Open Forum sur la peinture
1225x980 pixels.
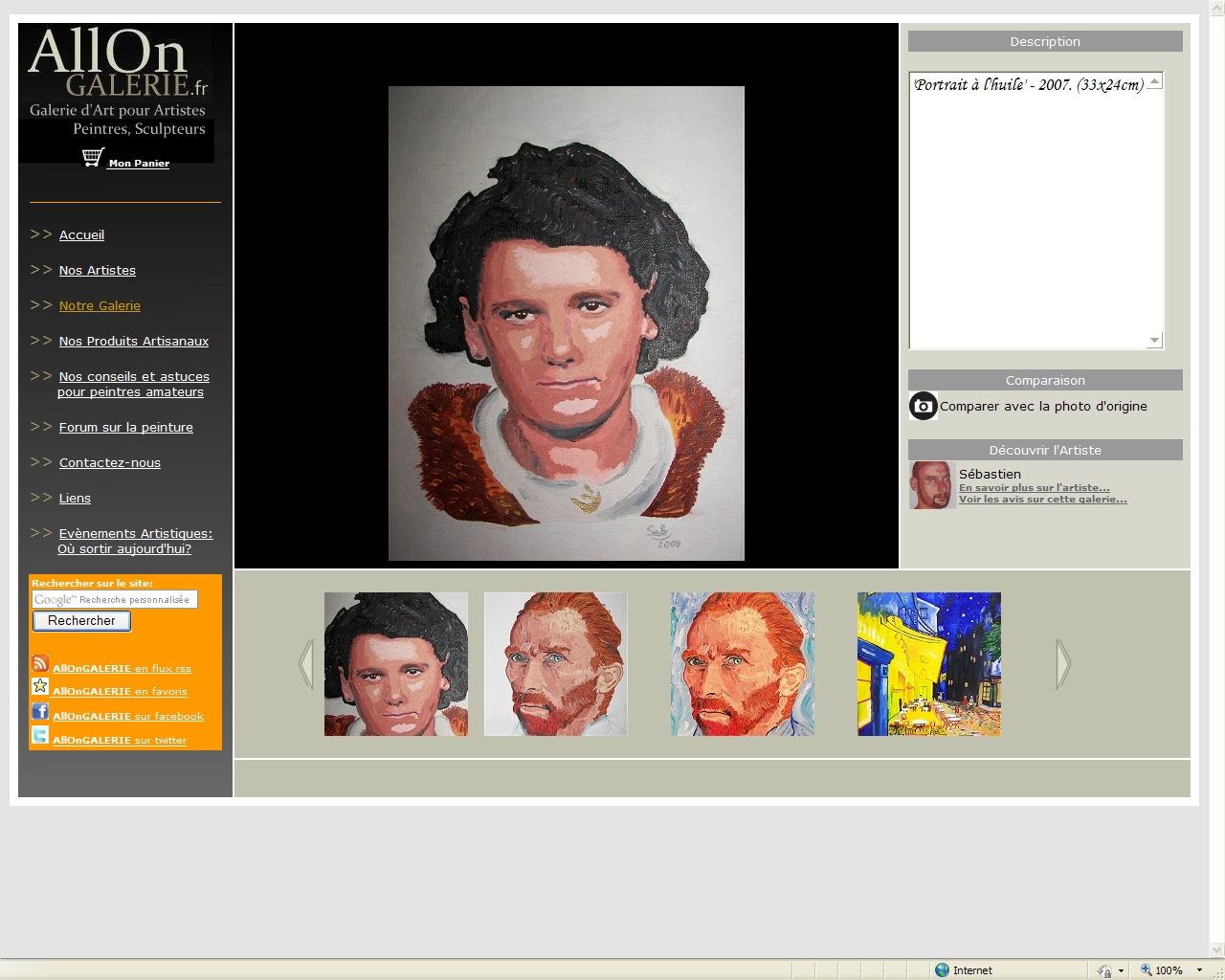pyautogui.click(x=125, y=428)
